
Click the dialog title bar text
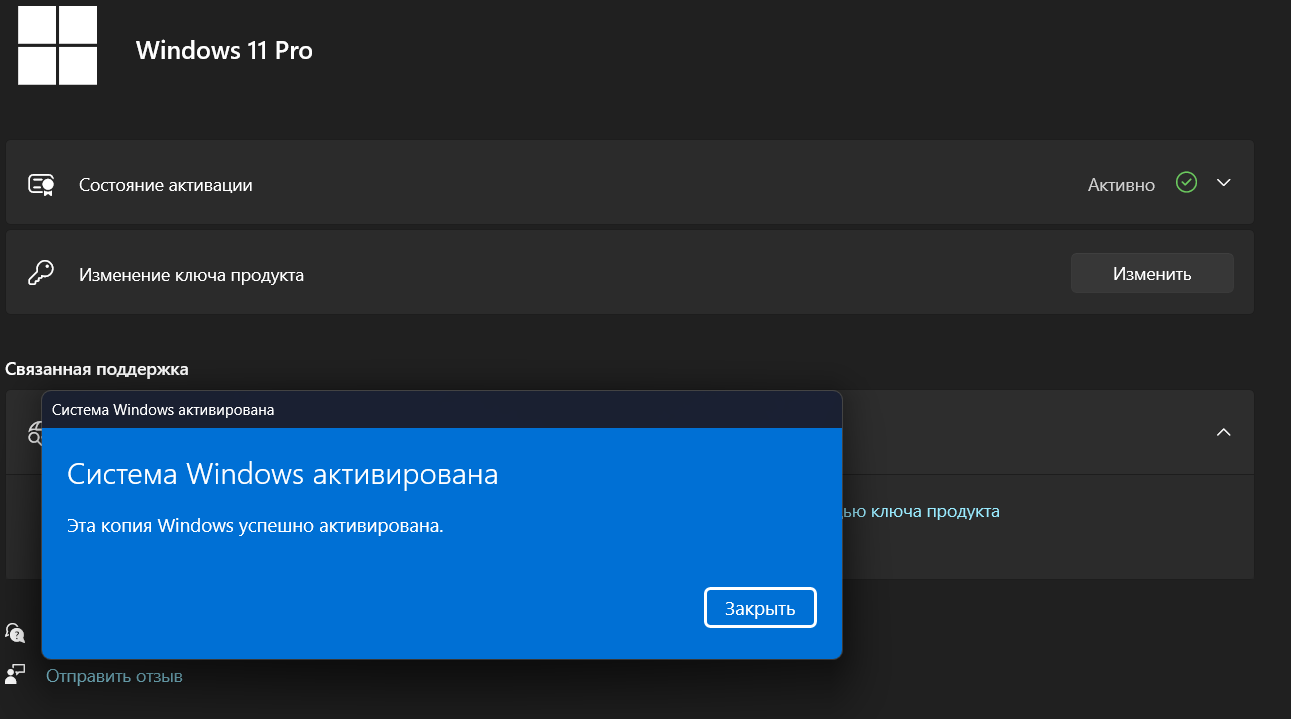coord(163,410)
